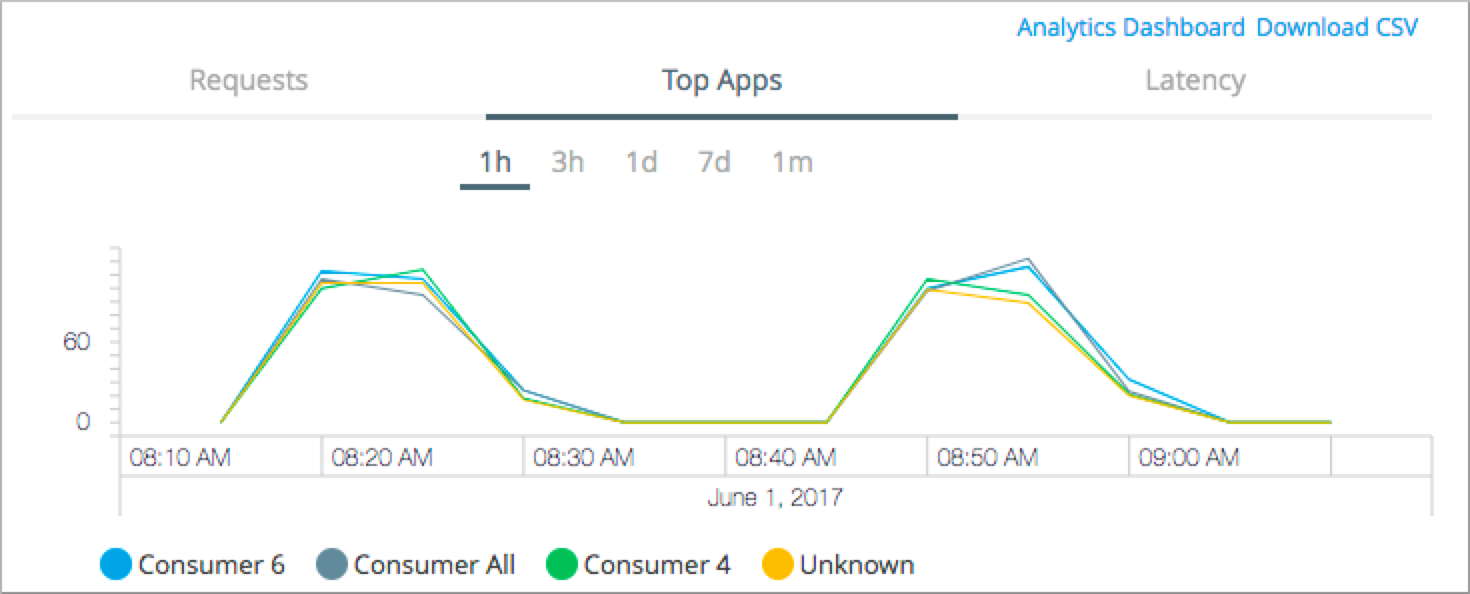Toggle the Consumer 6 series visibility

click(117, 564)
